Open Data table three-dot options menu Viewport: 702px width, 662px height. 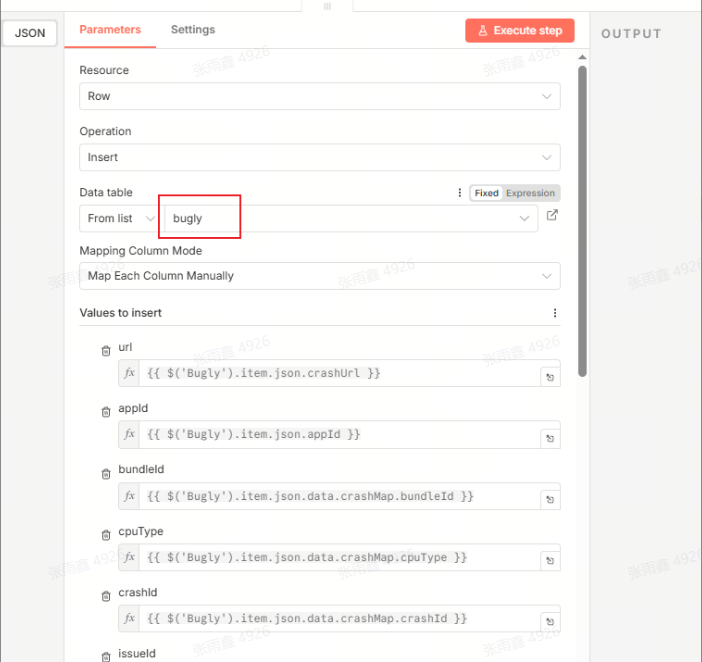[460, 193]
